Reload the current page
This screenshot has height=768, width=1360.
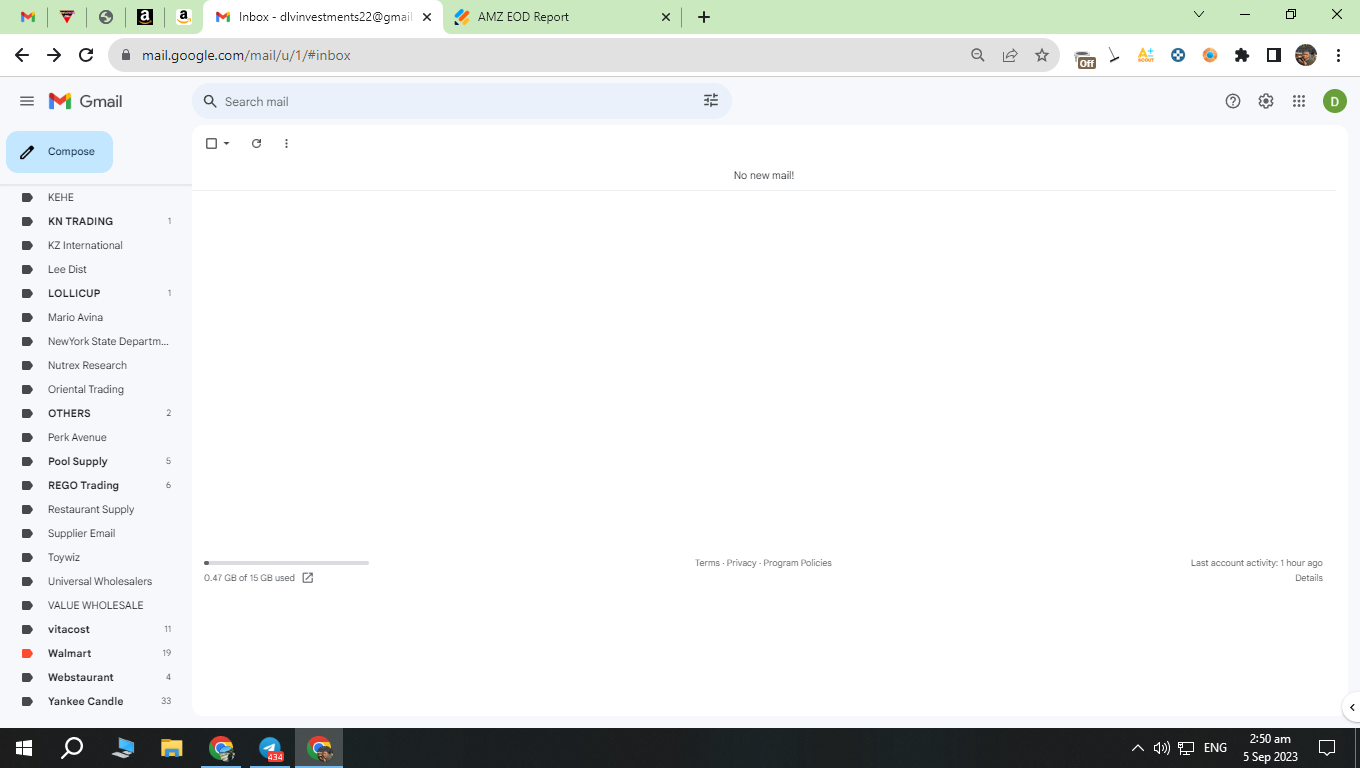click(86, 55)
